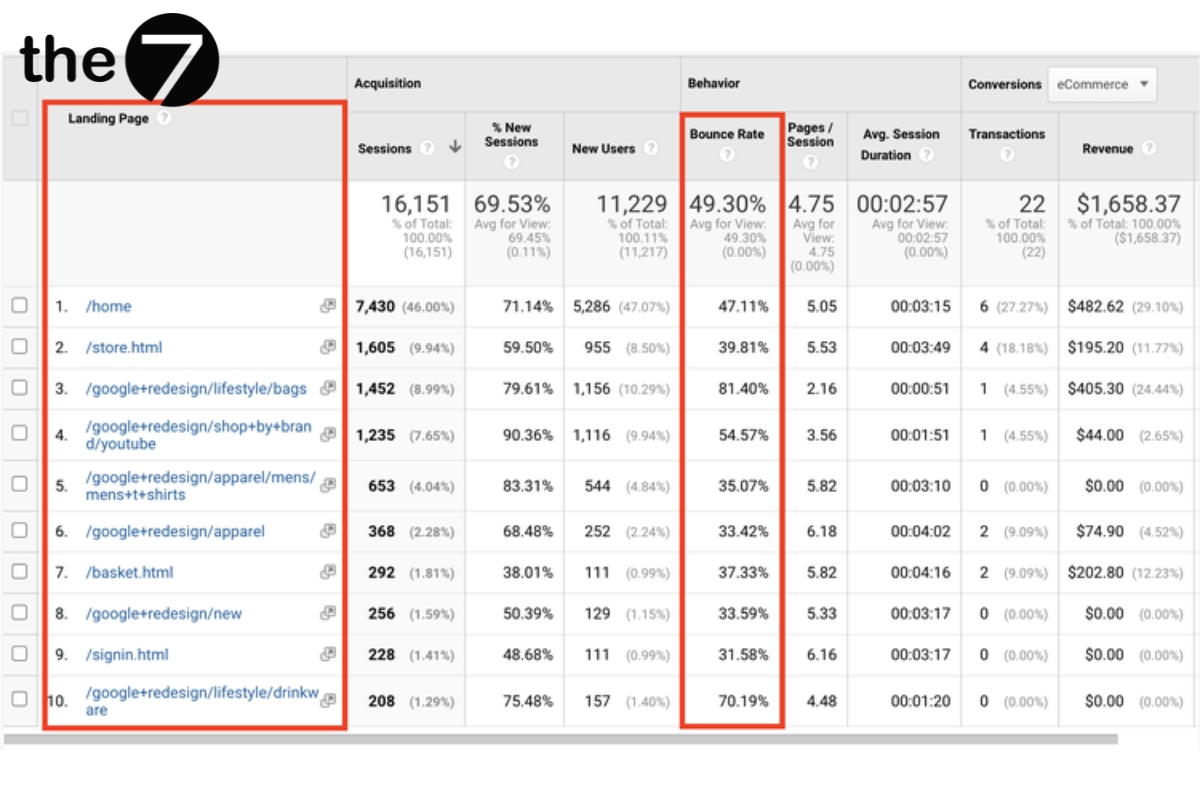Open help tooltip for Transactions column
1200x800 pixels.
click(x=1007, y=152)
